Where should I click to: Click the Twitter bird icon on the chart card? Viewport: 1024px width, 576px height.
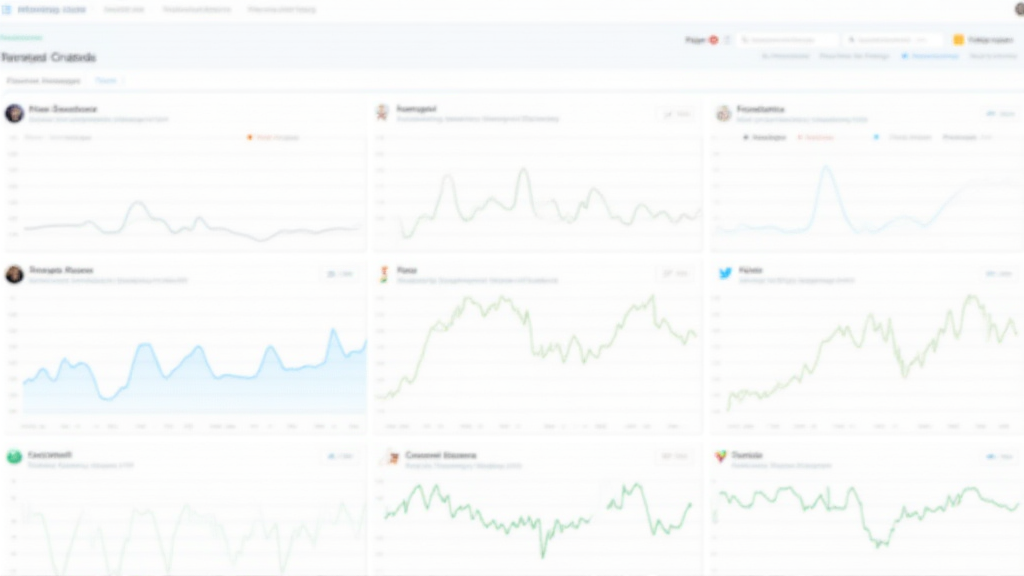(725, 272)
